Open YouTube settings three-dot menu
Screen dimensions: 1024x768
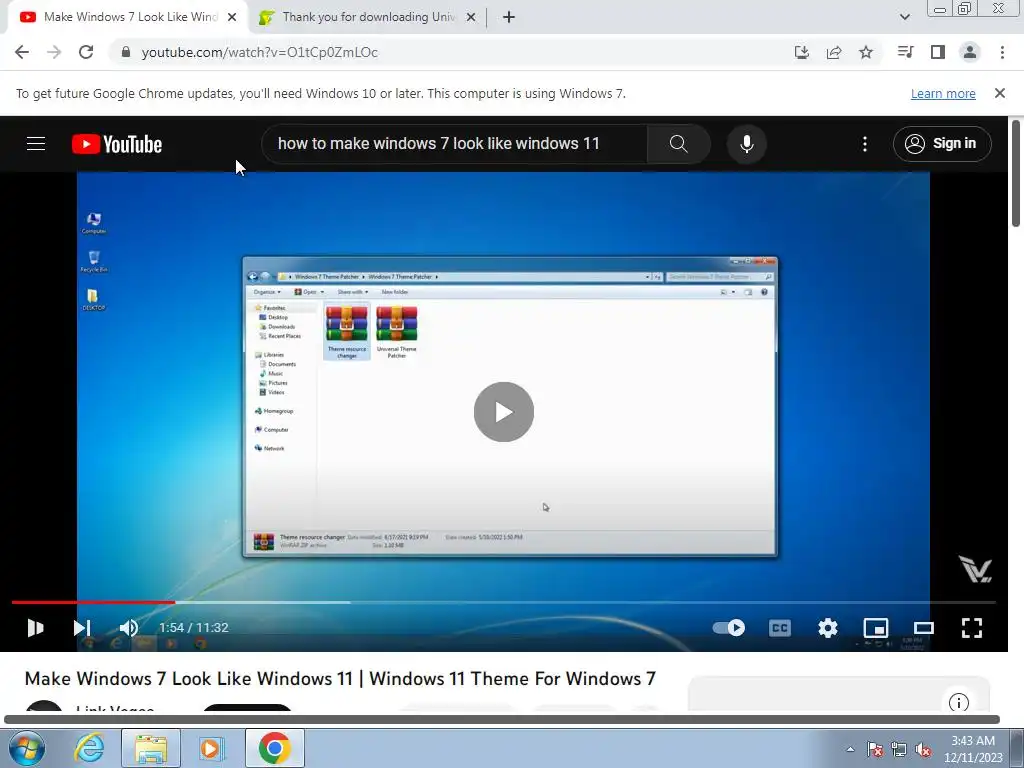865,144
